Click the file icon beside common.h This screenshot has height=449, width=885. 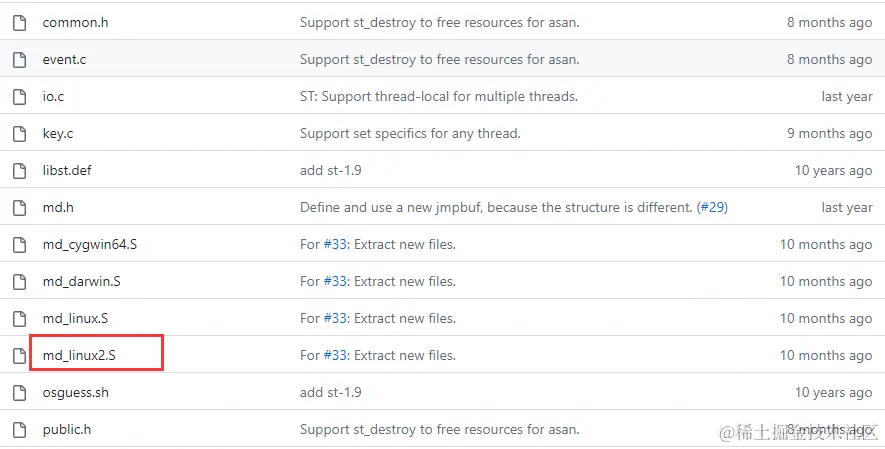click(20, 23)
